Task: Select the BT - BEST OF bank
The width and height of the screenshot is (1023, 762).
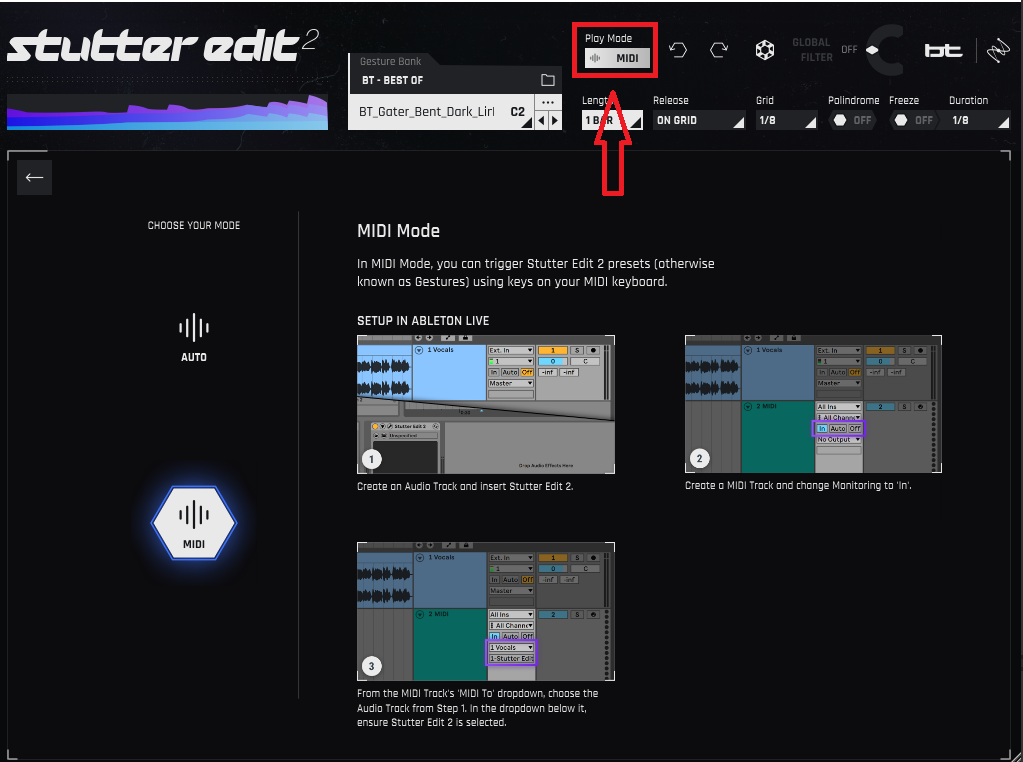Action: point(392,80)
